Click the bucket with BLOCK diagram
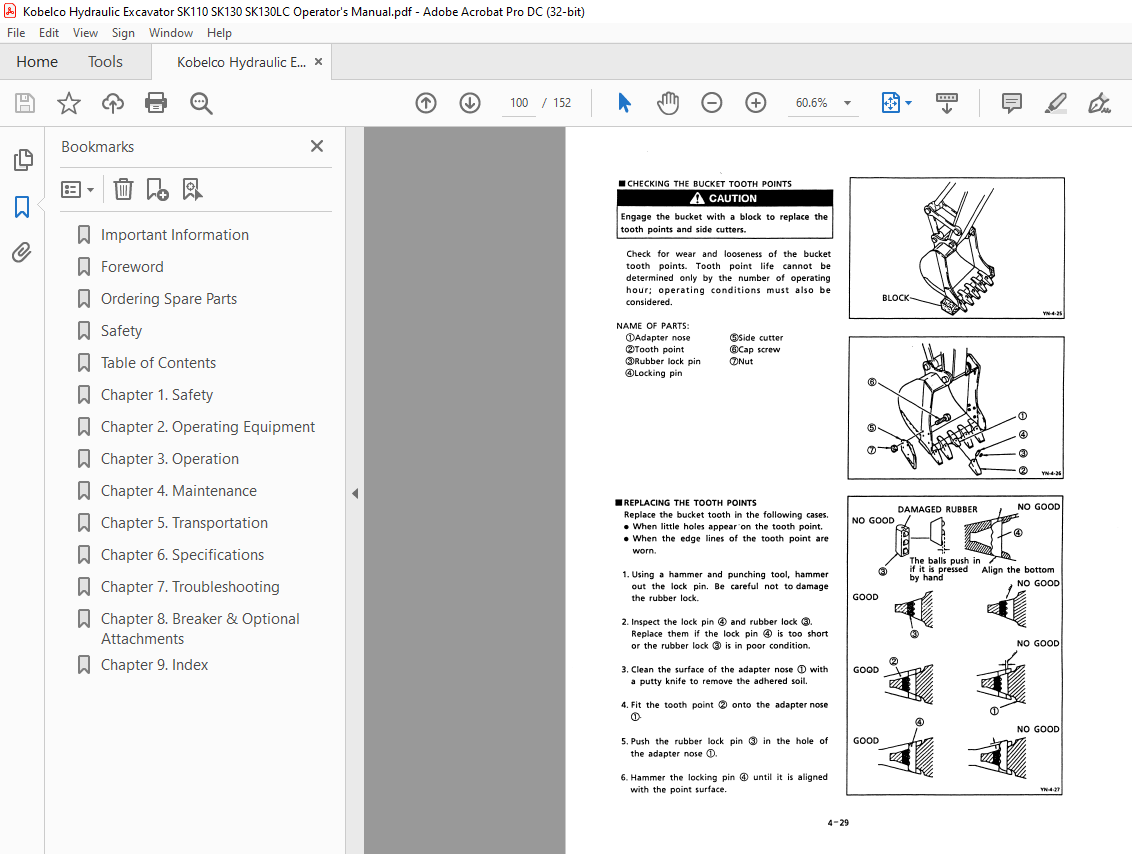Image resolution: width=1132 pixels, height=854 pixels. [x=957, y=248]
